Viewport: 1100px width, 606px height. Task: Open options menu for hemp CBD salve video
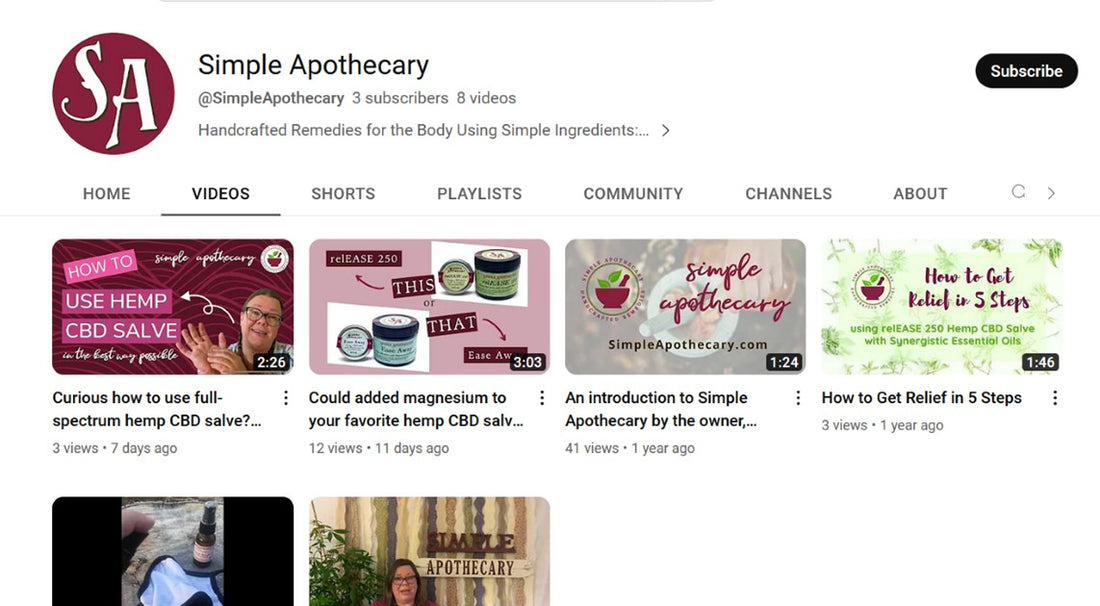click(x=286, y=398)
